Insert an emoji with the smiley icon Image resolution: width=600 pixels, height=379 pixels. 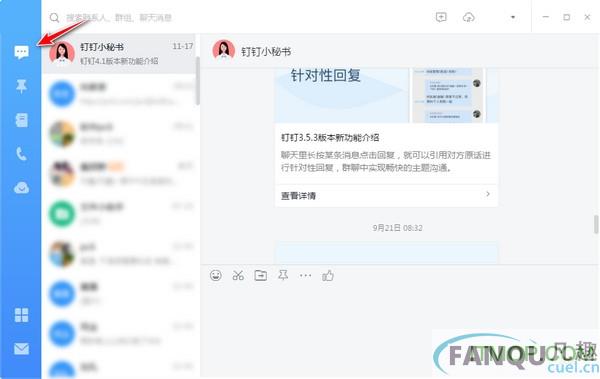point(216,275)
